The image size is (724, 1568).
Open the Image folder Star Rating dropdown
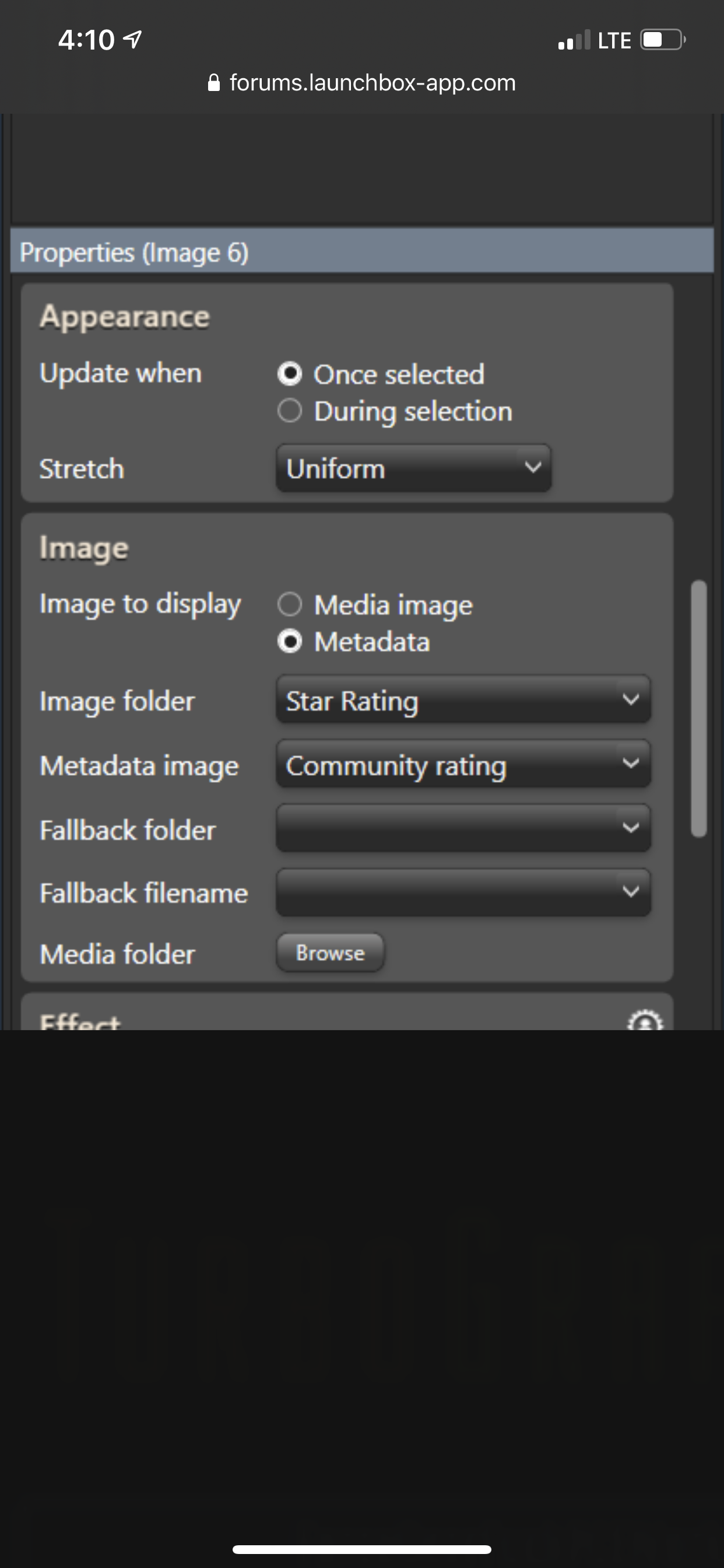click(x=463, y=700)
